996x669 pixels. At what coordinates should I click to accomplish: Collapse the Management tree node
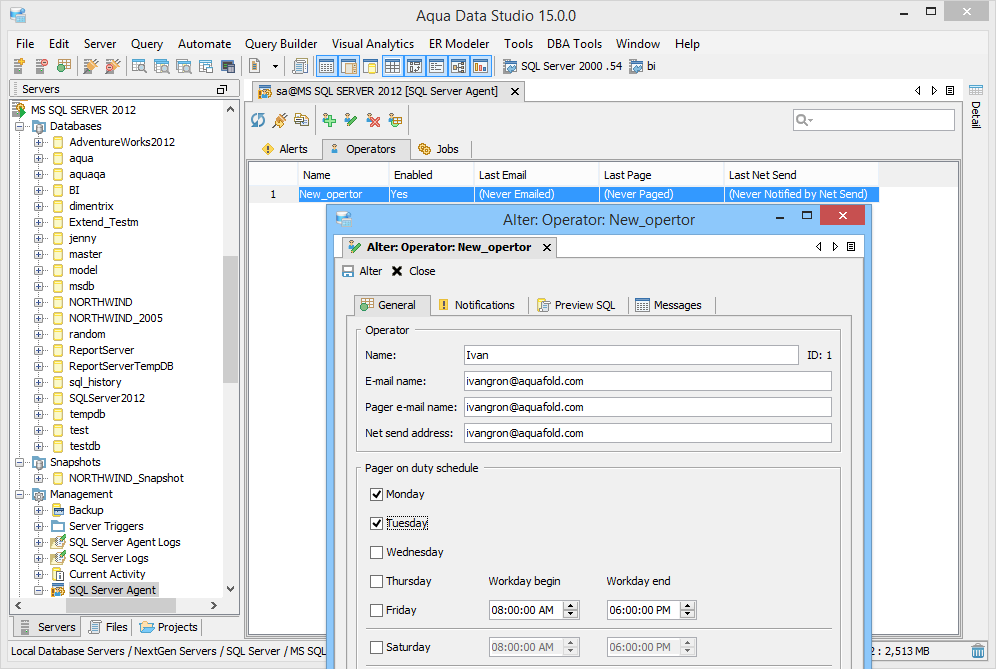[20, 494]
